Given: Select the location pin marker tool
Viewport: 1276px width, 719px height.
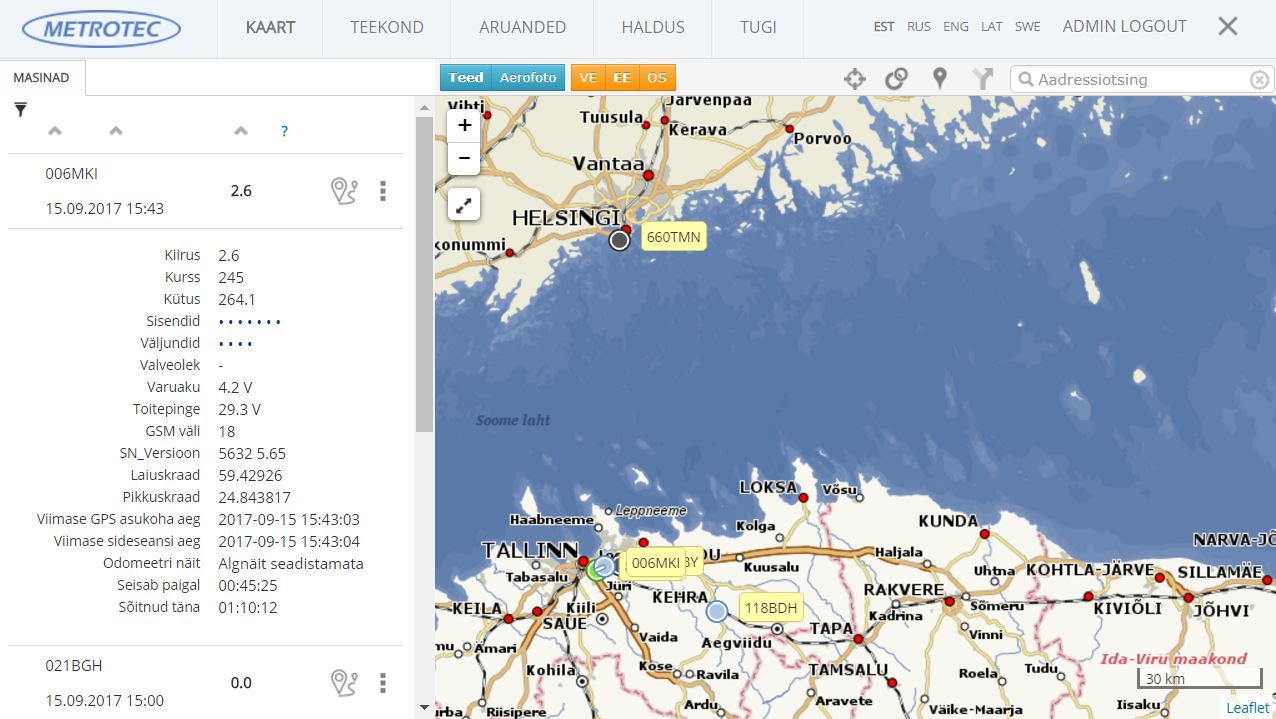Looking at the screenshot, I should [x=939, y=79].
